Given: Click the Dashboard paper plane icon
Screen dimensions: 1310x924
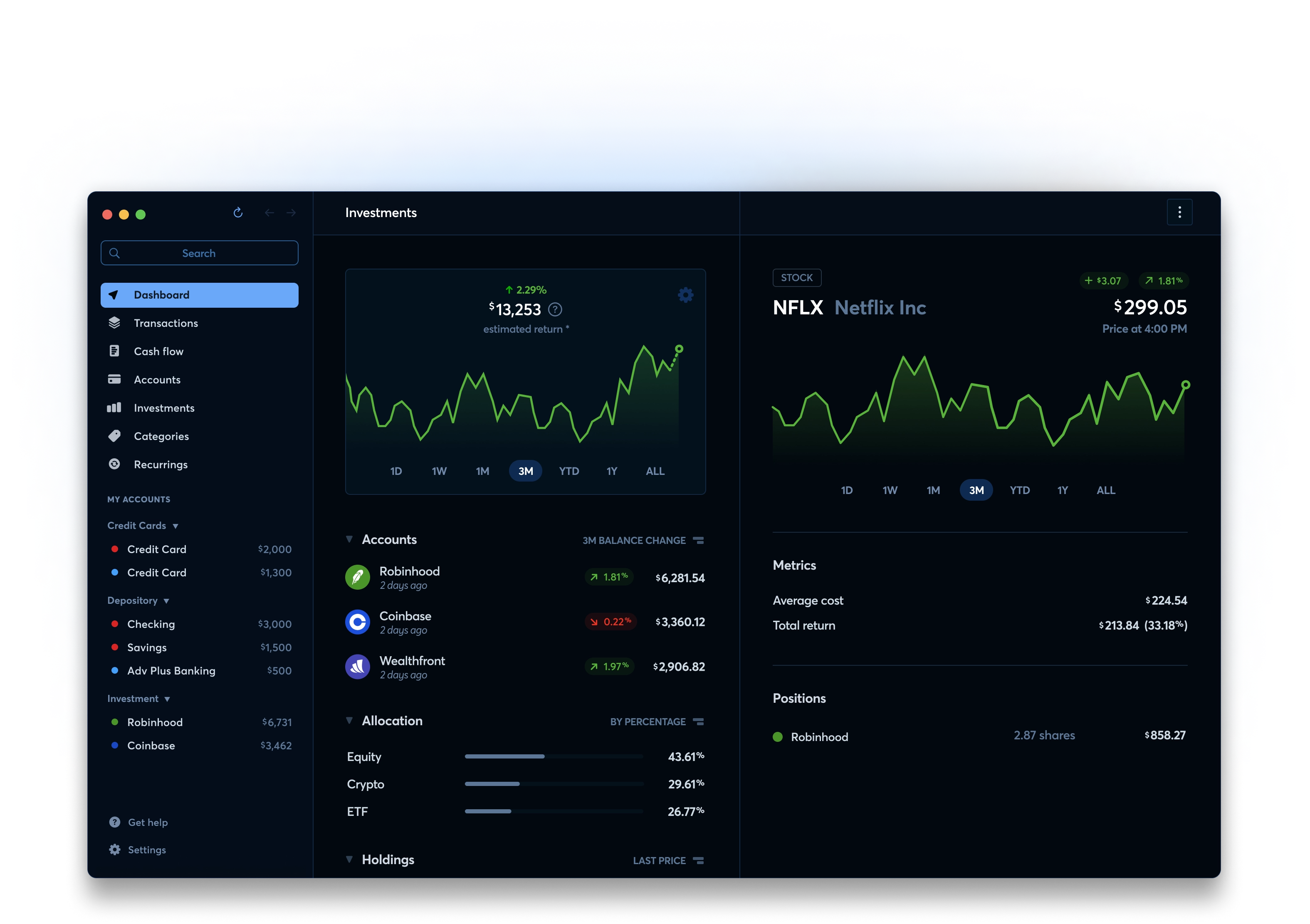Looking at the screenshot, I should (x=114, y=295).
